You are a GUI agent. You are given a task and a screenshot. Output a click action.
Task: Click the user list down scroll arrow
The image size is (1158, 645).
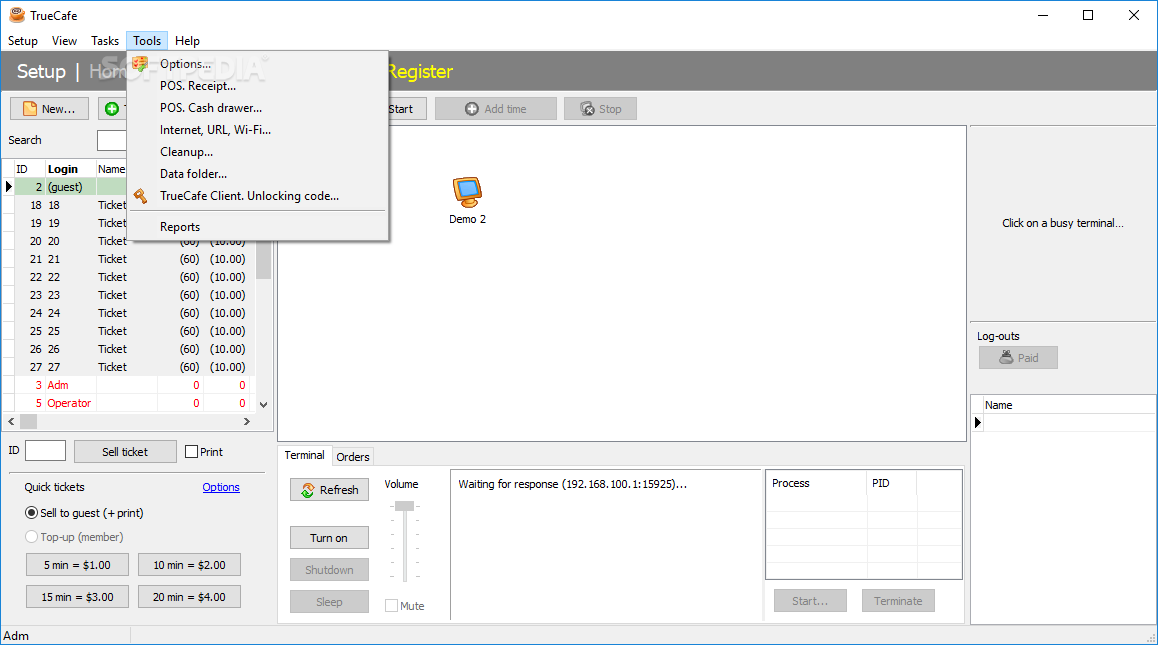[264, 404]
